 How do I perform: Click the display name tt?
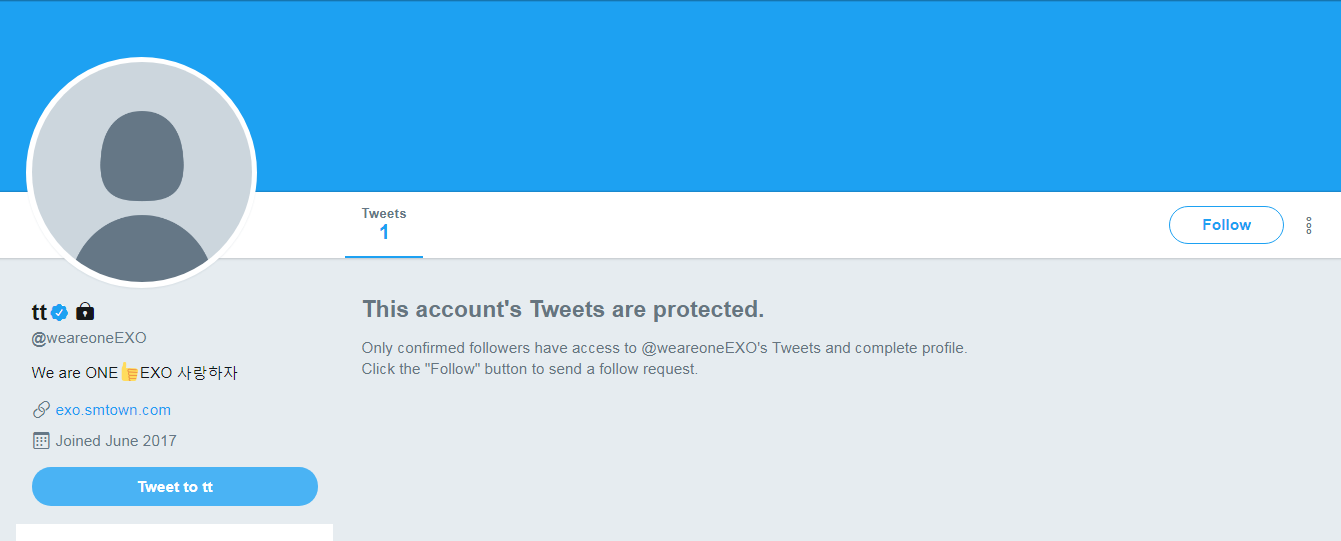coord(39,312)
